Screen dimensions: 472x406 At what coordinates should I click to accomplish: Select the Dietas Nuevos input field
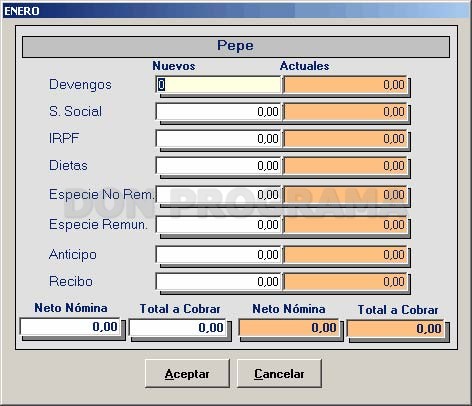[219, 166]
